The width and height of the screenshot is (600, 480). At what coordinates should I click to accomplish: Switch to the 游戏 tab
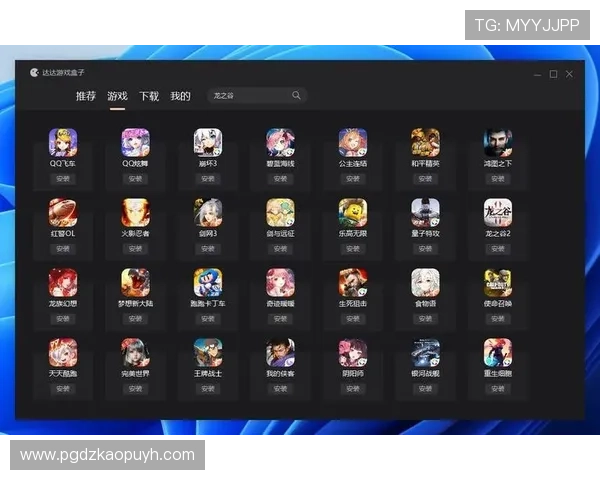click(x=117, y=96)
